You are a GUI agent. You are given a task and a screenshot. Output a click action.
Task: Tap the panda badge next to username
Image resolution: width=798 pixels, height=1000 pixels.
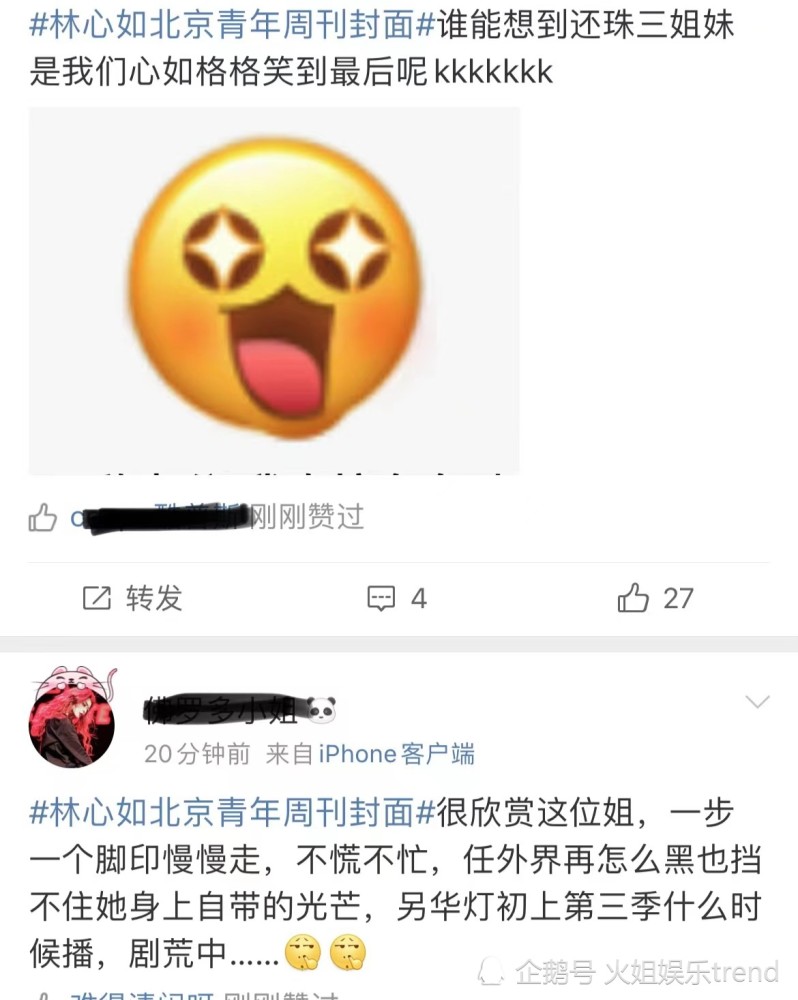coord(321,710)
